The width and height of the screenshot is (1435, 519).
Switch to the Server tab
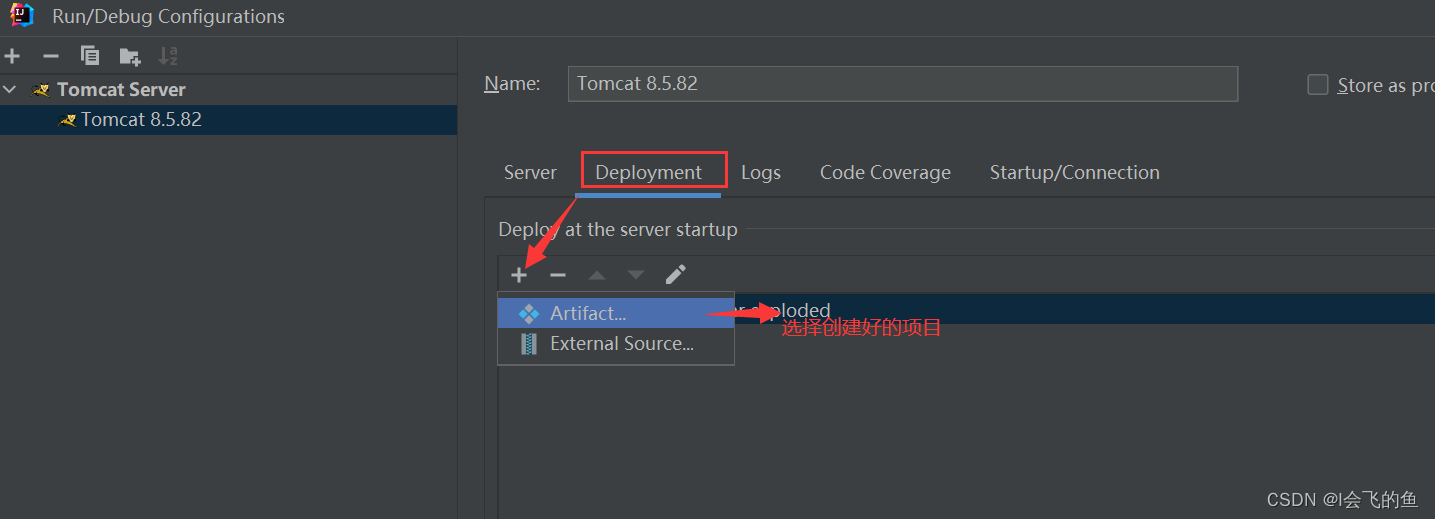click(x=530, y=173)
